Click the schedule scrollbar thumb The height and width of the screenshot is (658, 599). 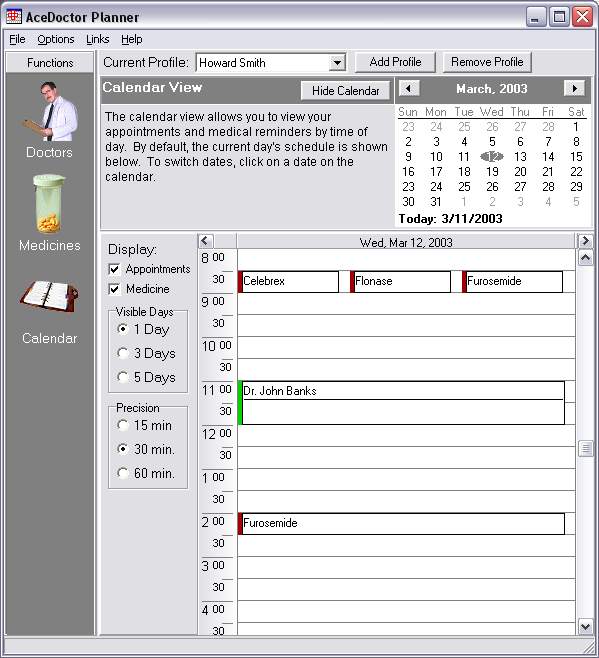[x=585, y=449]
